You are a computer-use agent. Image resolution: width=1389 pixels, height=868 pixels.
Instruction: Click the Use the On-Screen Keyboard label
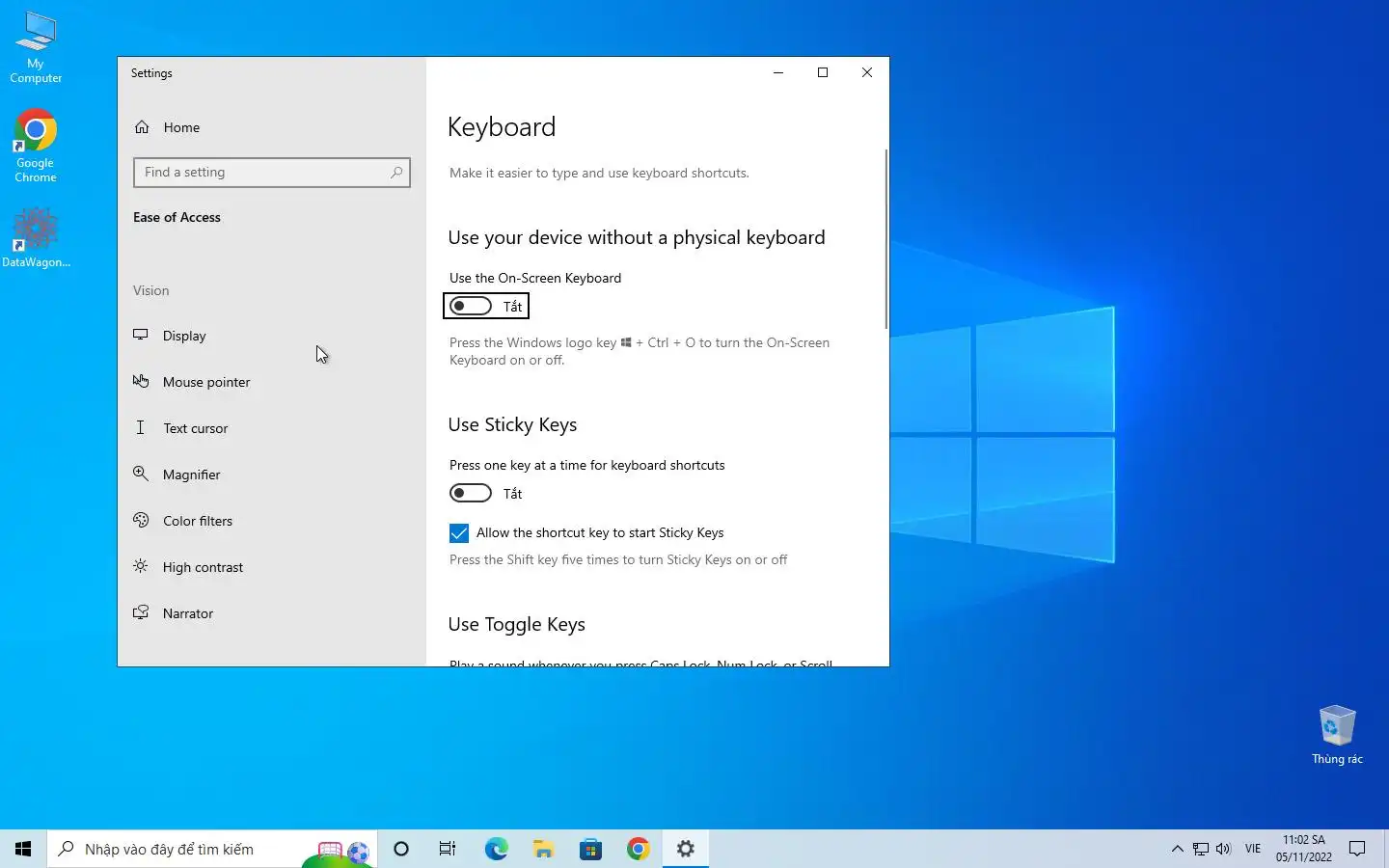point(535,278)
